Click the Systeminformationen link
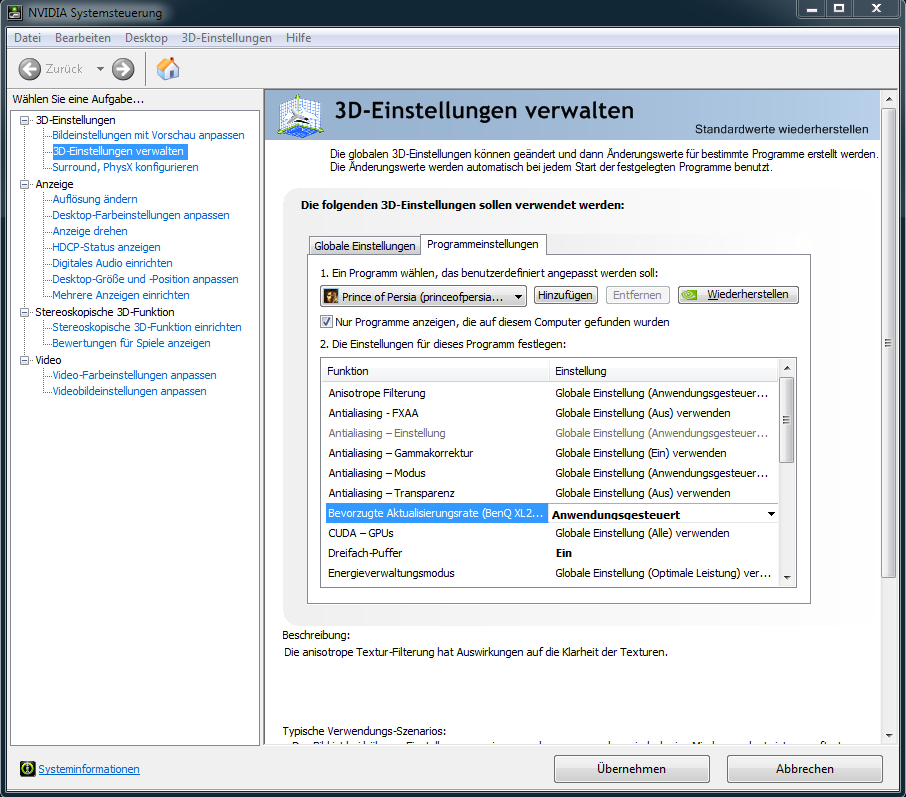This screenshot has width=906, height=797. click(89, 769)
